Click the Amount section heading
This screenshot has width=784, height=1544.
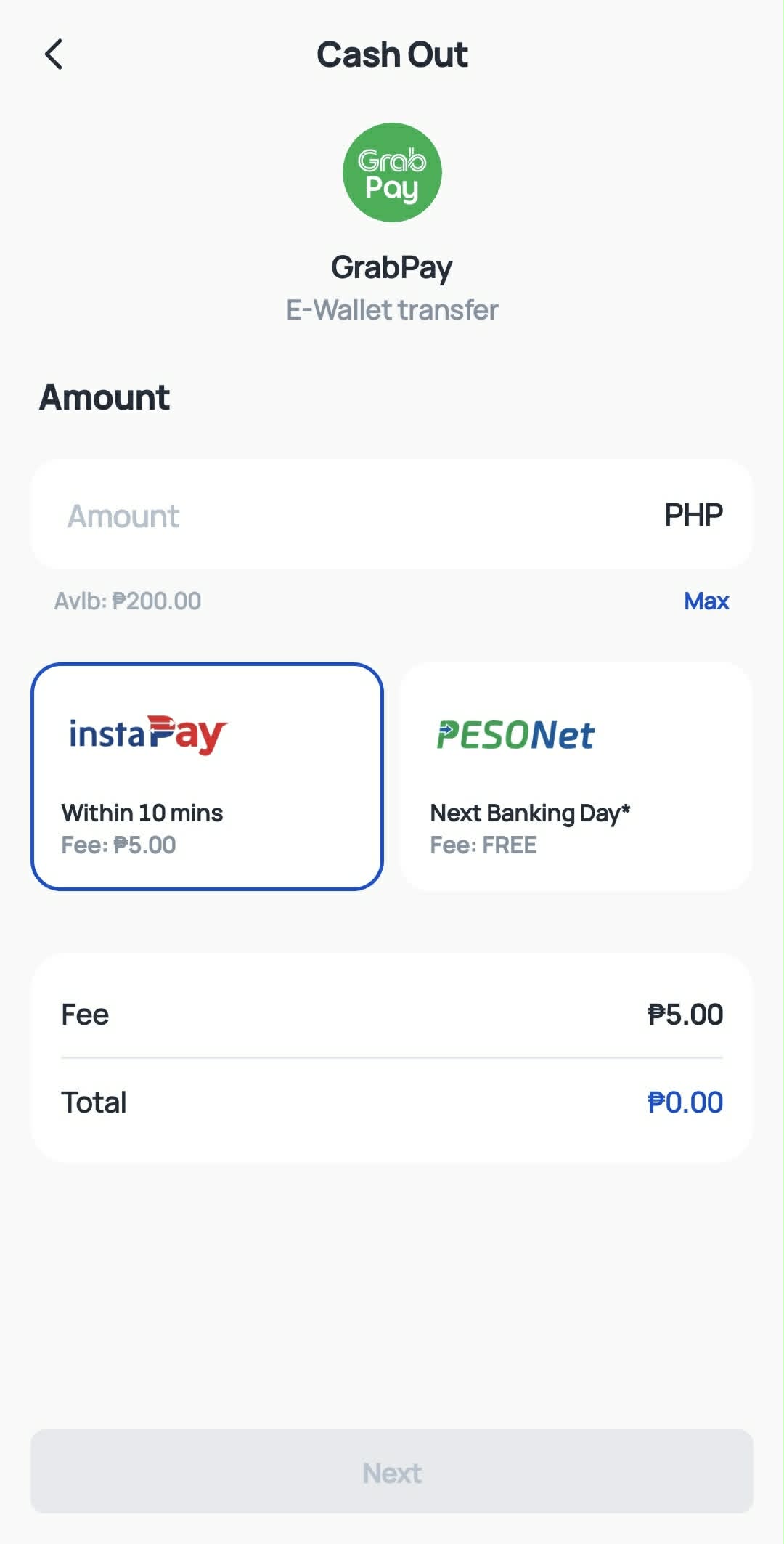pos(105,397)
